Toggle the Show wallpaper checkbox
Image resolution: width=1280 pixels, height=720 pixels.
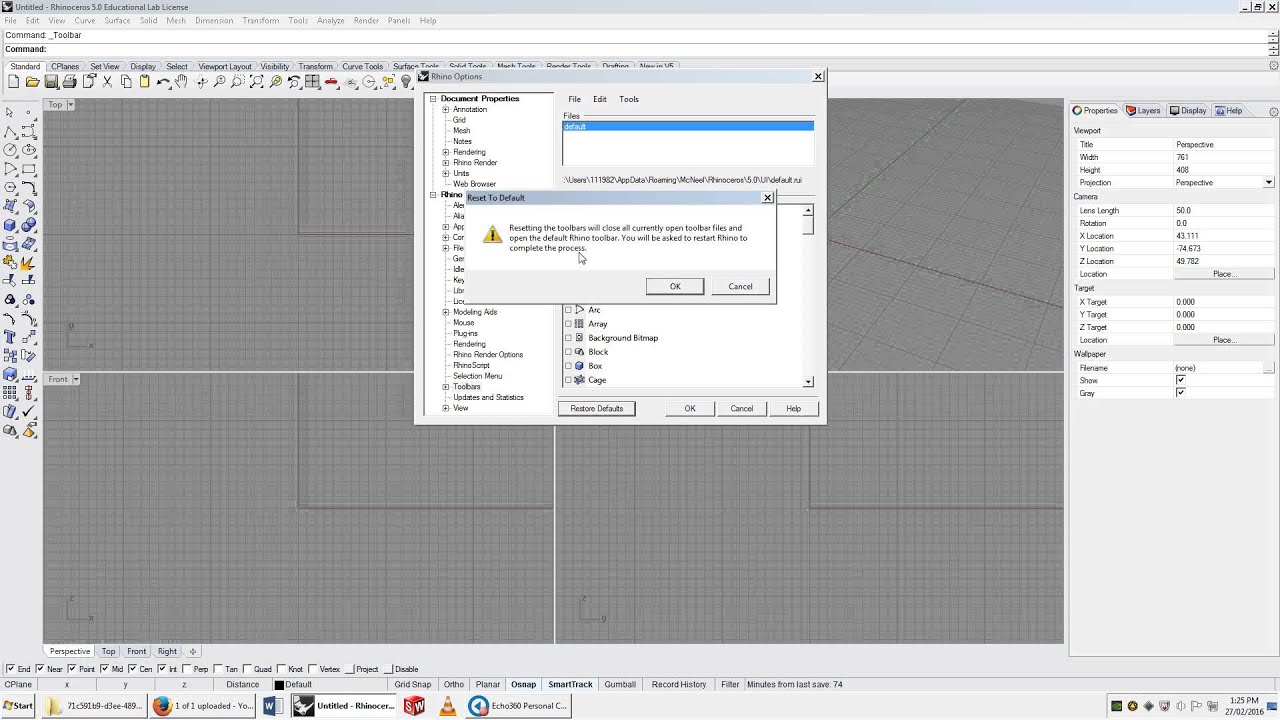click(1180, 380)
